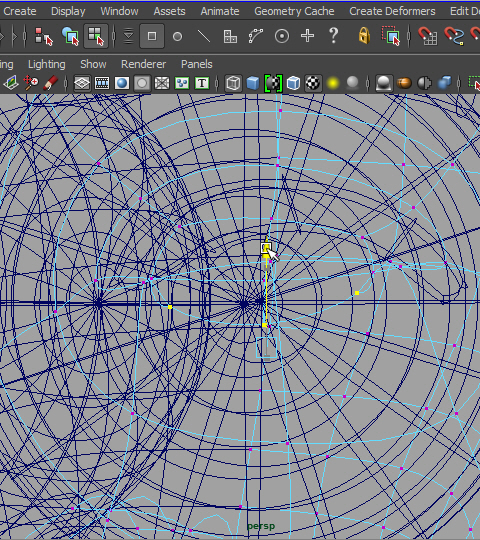Open the Window menu
The image size is (480, 540).
[x=119, y=11]
